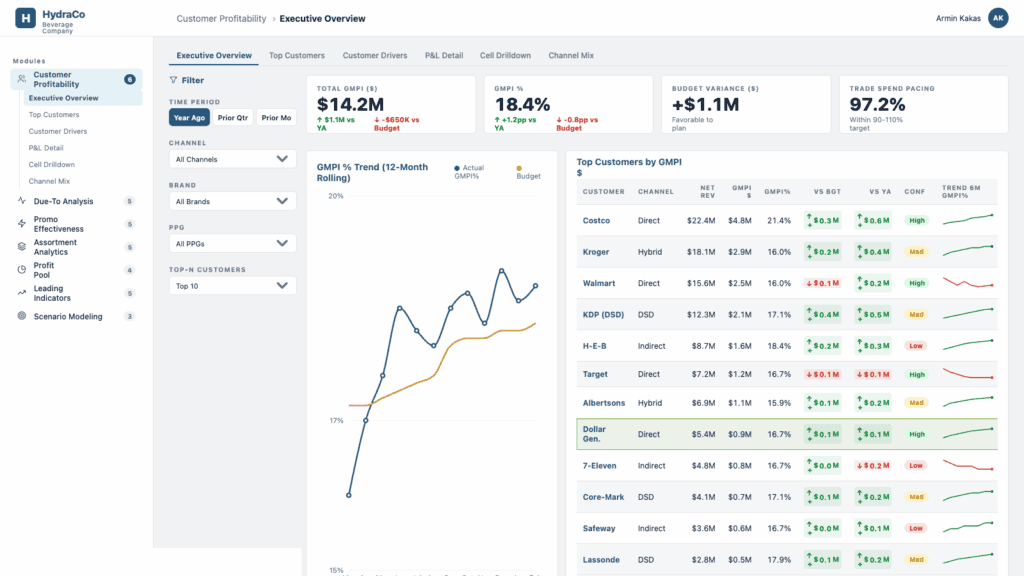Open Channel Mix in sidebar
Screen dimensions: 1024x576
[49, 181]
